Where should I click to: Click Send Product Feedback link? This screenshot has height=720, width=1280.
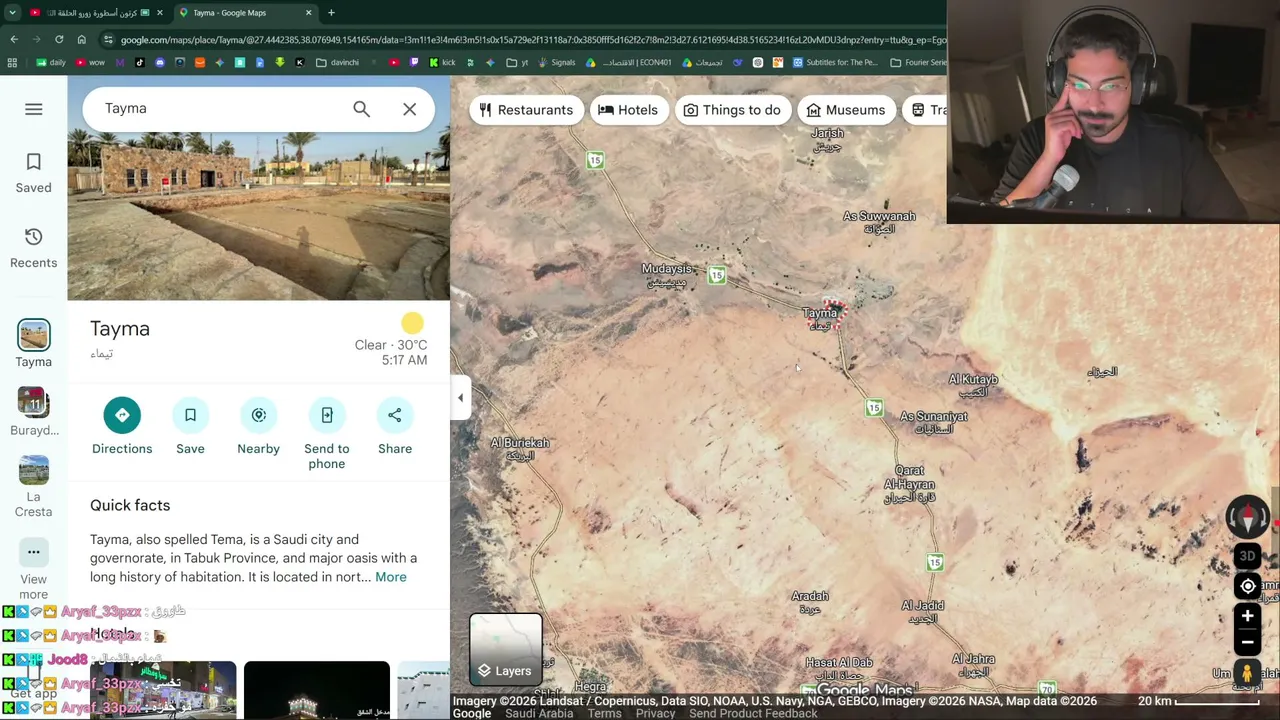click(x=753, y=713)
